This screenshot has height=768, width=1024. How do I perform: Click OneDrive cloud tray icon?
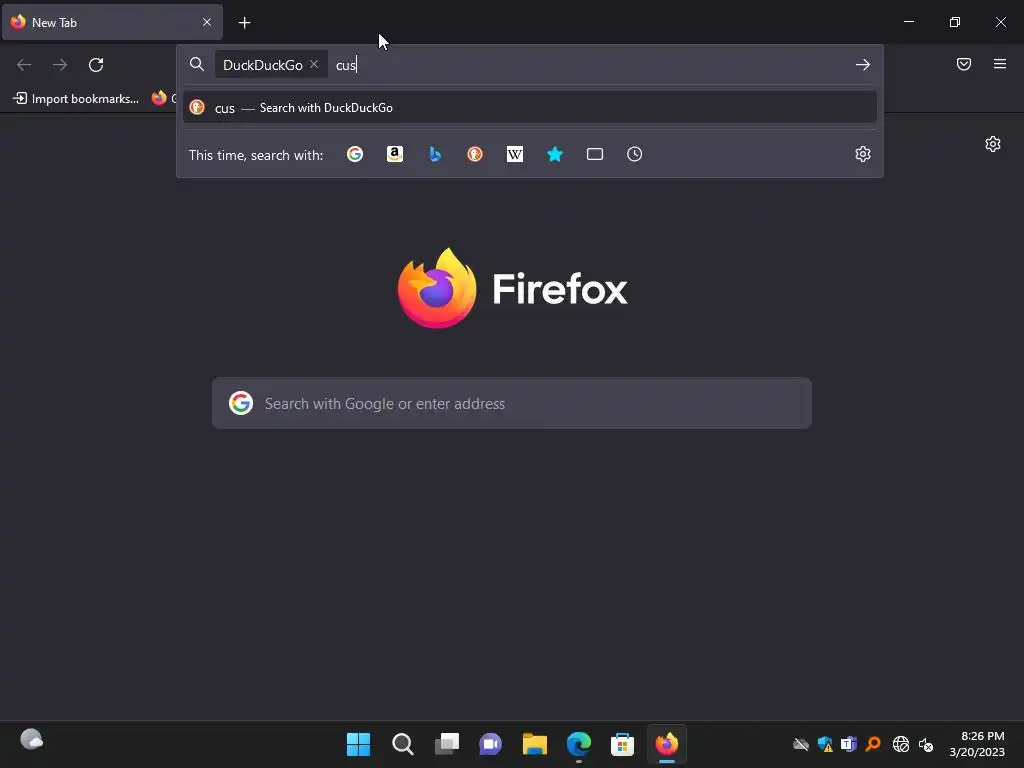(801, 744)
